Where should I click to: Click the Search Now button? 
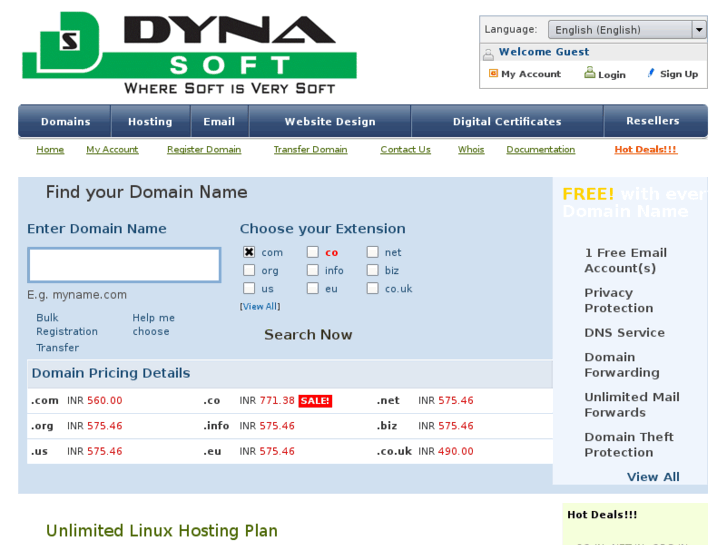pos(308,334)
